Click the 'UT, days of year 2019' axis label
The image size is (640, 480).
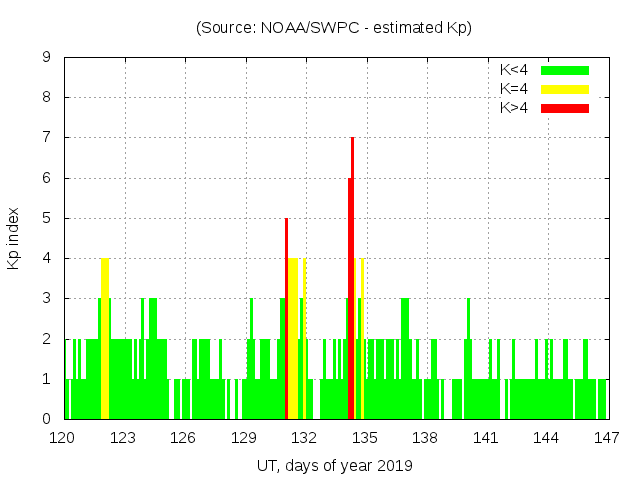click(x=334, y=465)
